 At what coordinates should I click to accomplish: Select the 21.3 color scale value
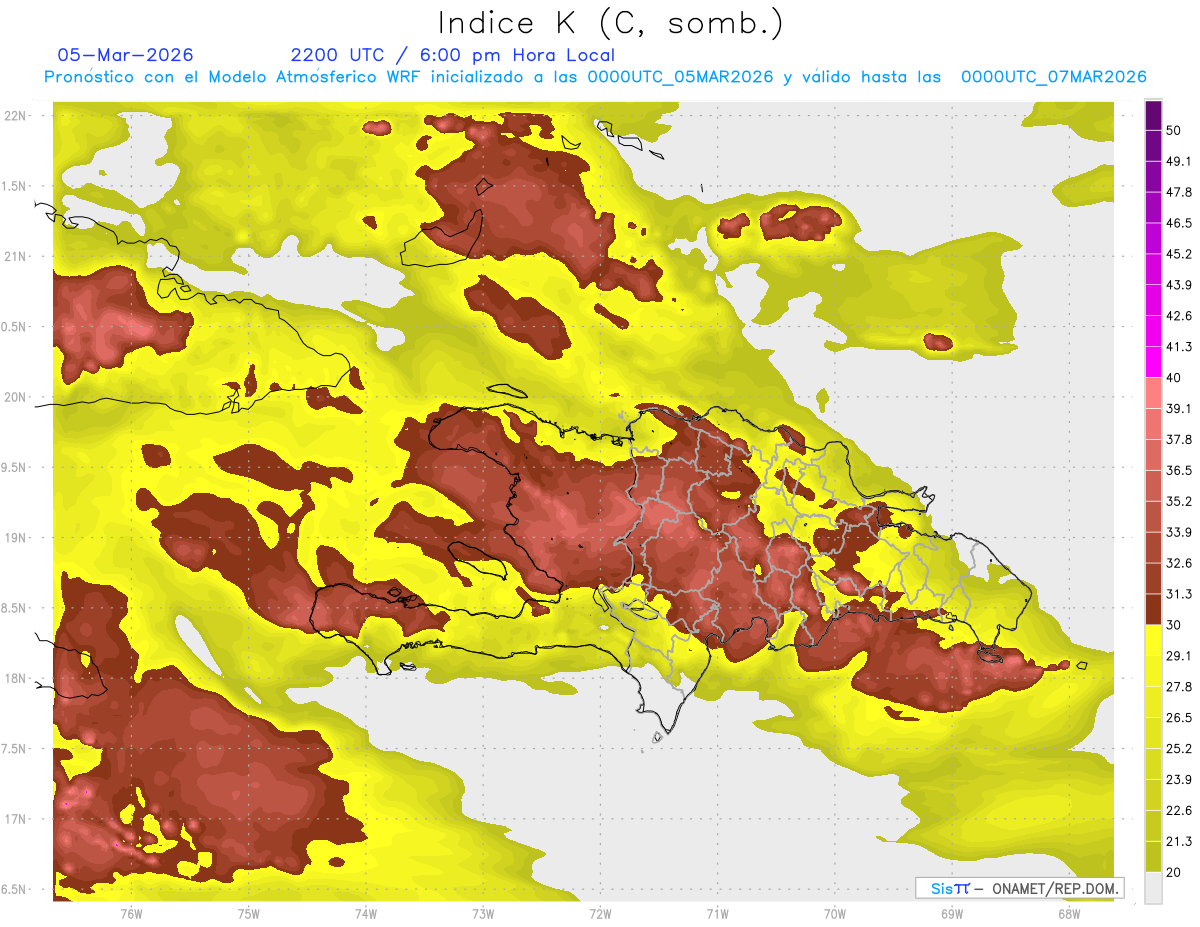(x=1179, y=842)
